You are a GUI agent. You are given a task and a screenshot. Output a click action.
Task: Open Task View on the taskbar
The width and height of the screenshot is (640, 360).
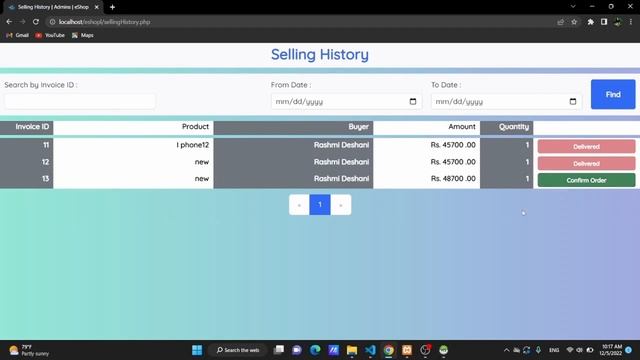(x=279, y=350)
